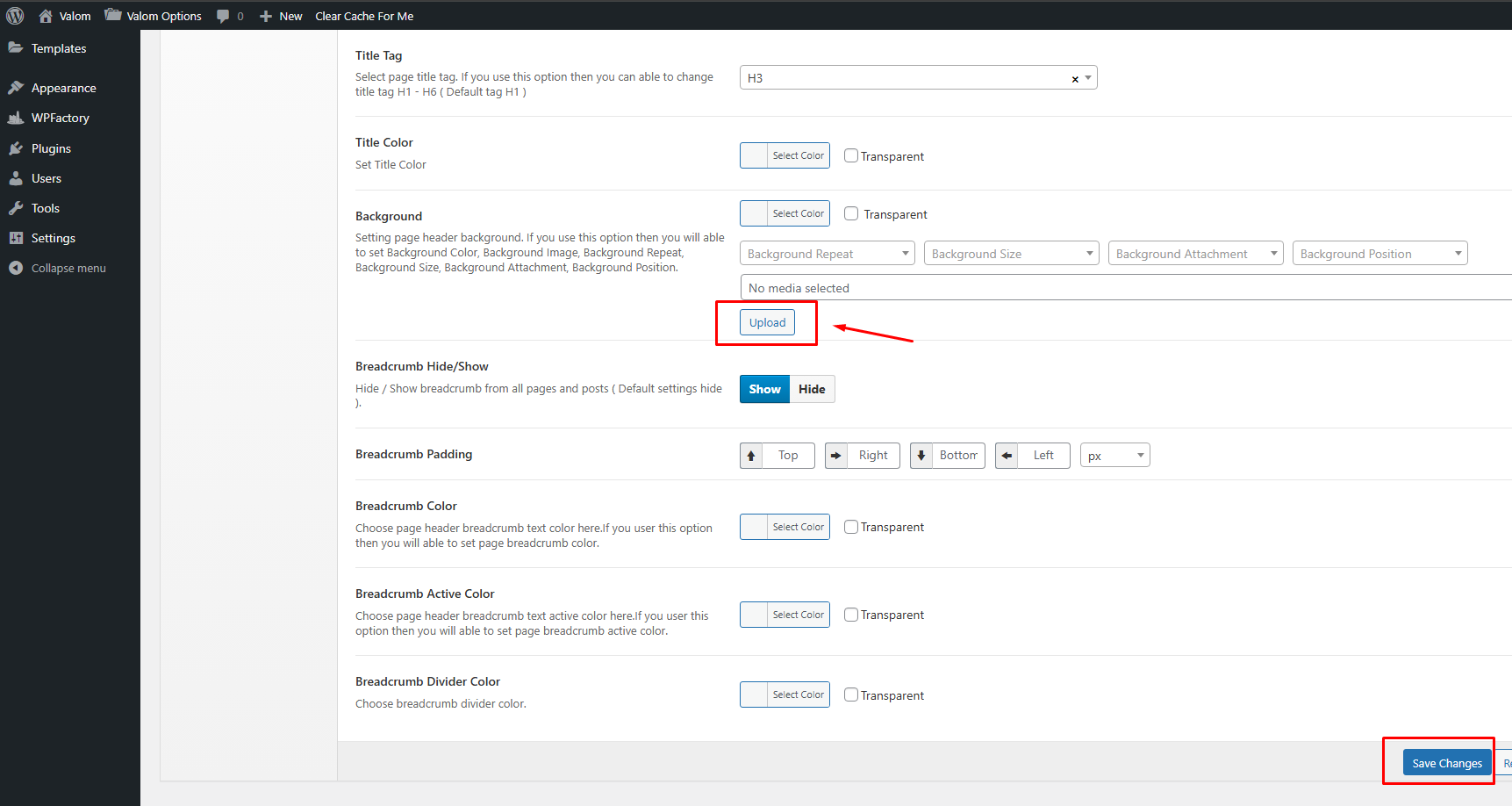The height and width of the screenshot is (806, 1512).
Task: Click the Plugins plug icon
Action: click(16, 148)
